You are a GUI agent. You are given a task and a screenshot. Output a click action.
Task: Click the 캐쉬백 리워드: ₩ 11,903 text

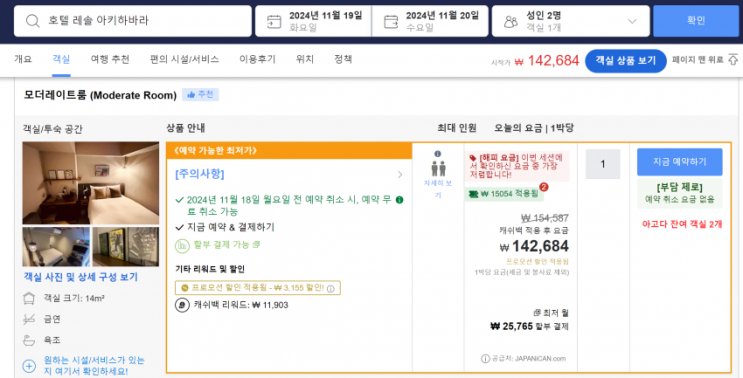point(241,305)
